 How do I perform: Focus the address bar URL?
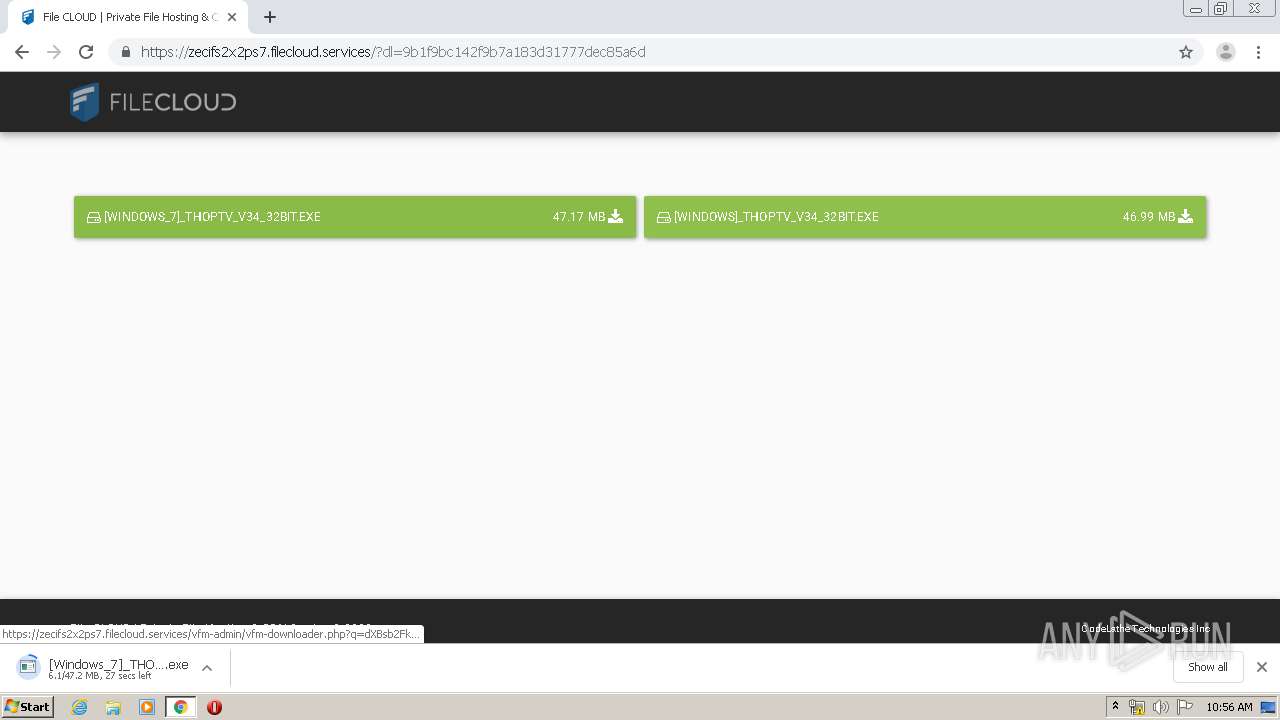tap(393, 52)
